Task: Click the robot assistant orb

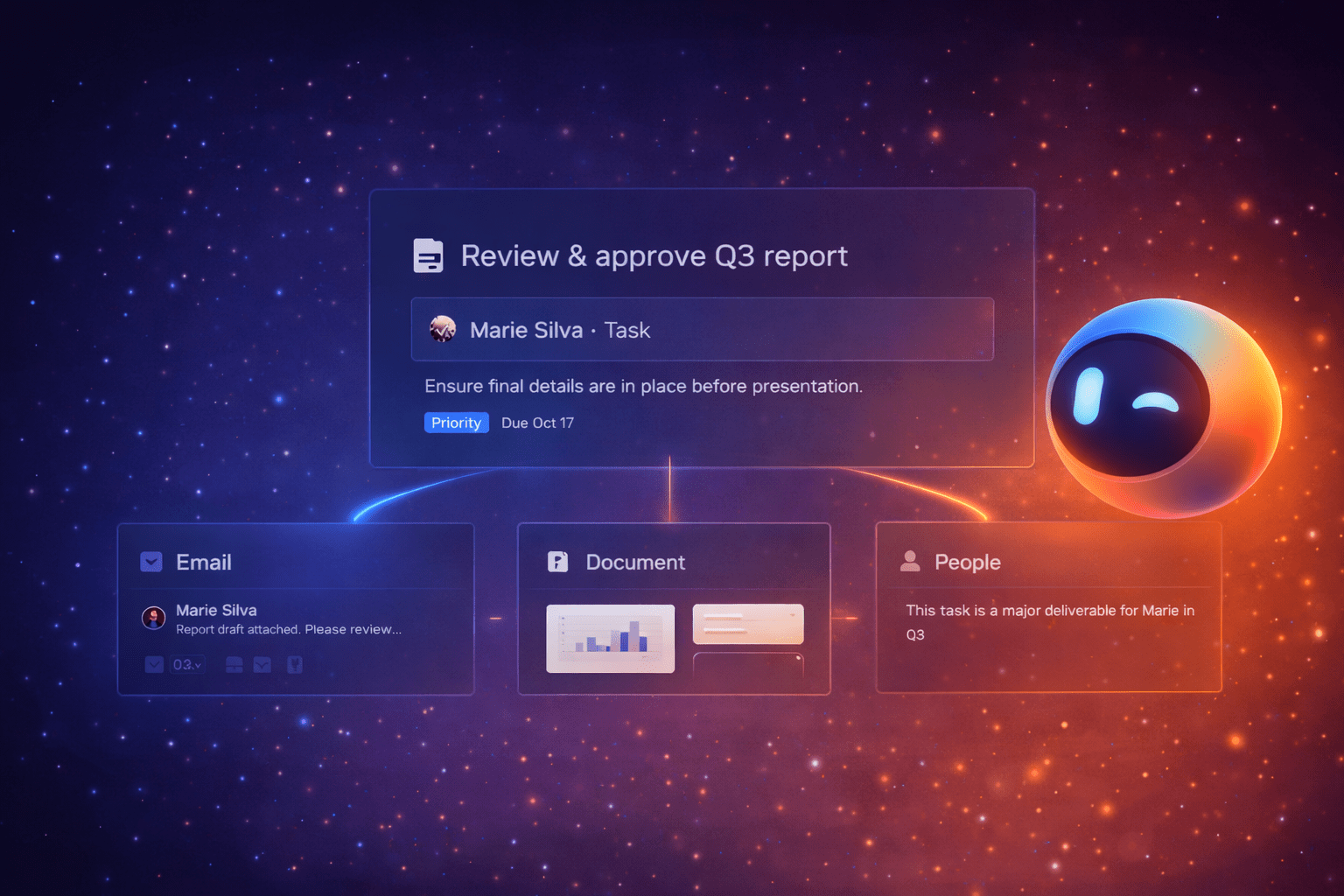Action: (1163, 408)
